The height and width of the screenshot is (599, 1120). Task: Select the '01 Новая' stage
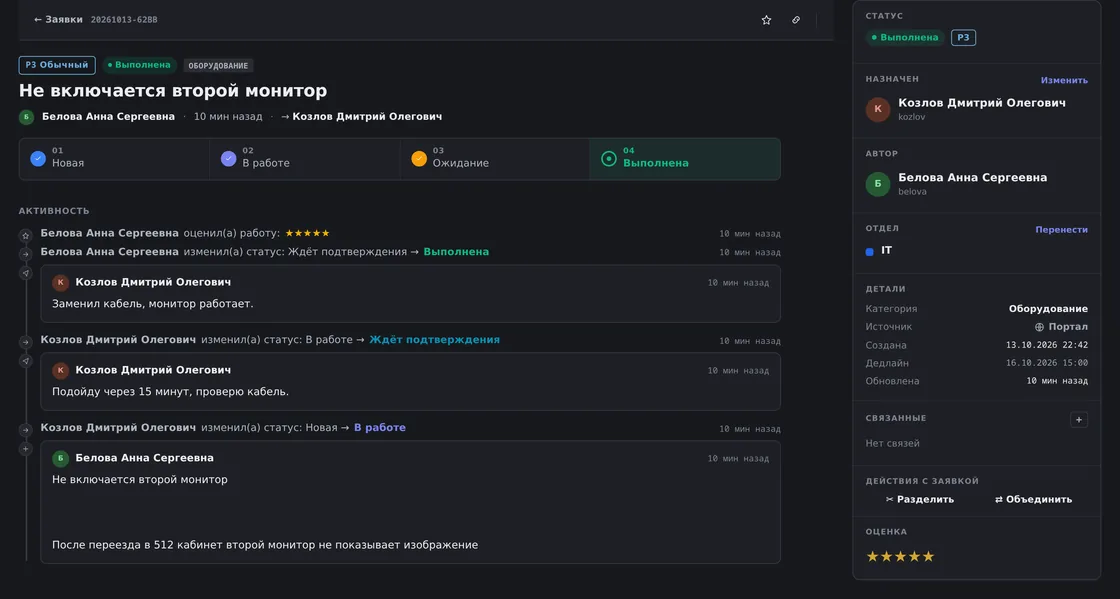[x=114, y=158]
